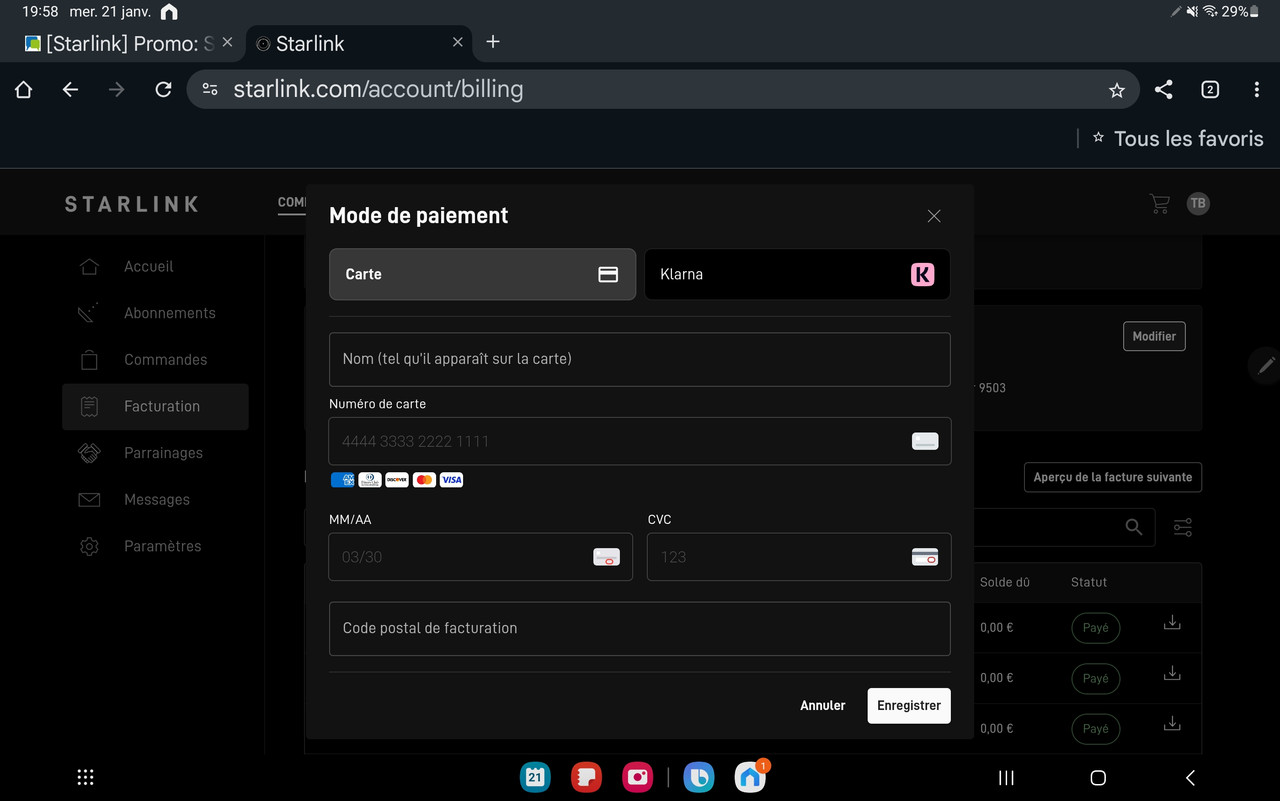Click the Visa card brand icon
This screenshot has width=1280, height=801.
point(451,480)
